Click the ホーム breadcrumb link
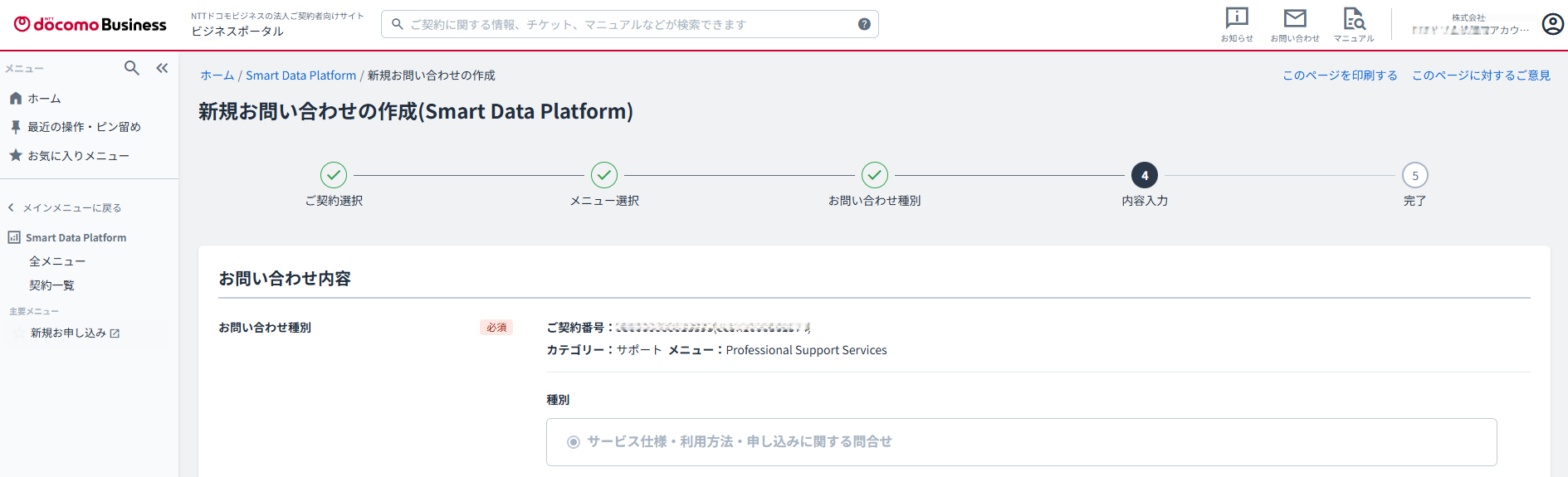Screen dimensions: 1568x477 (217, 75)
